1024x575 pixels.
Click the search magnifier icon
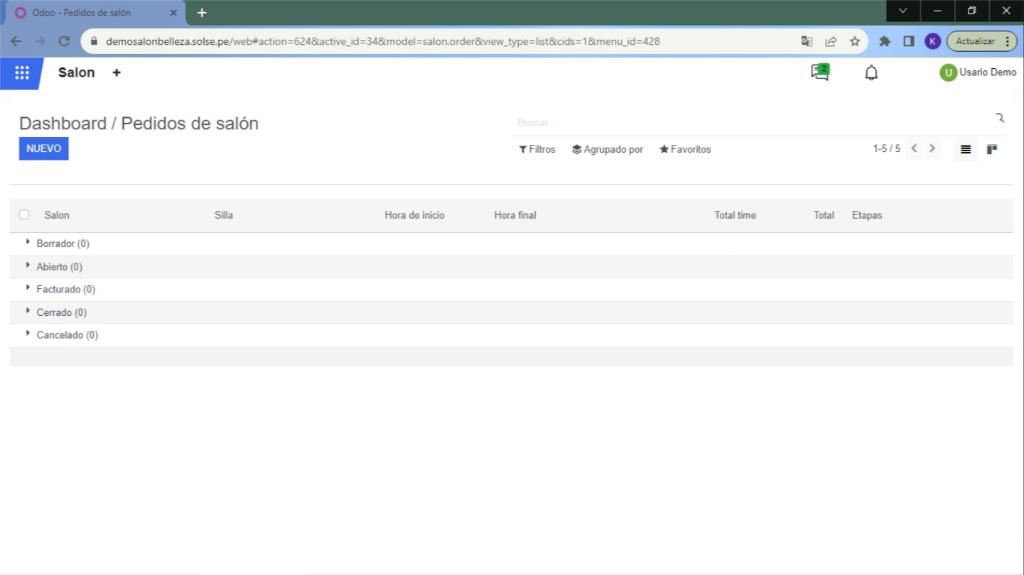999,119
